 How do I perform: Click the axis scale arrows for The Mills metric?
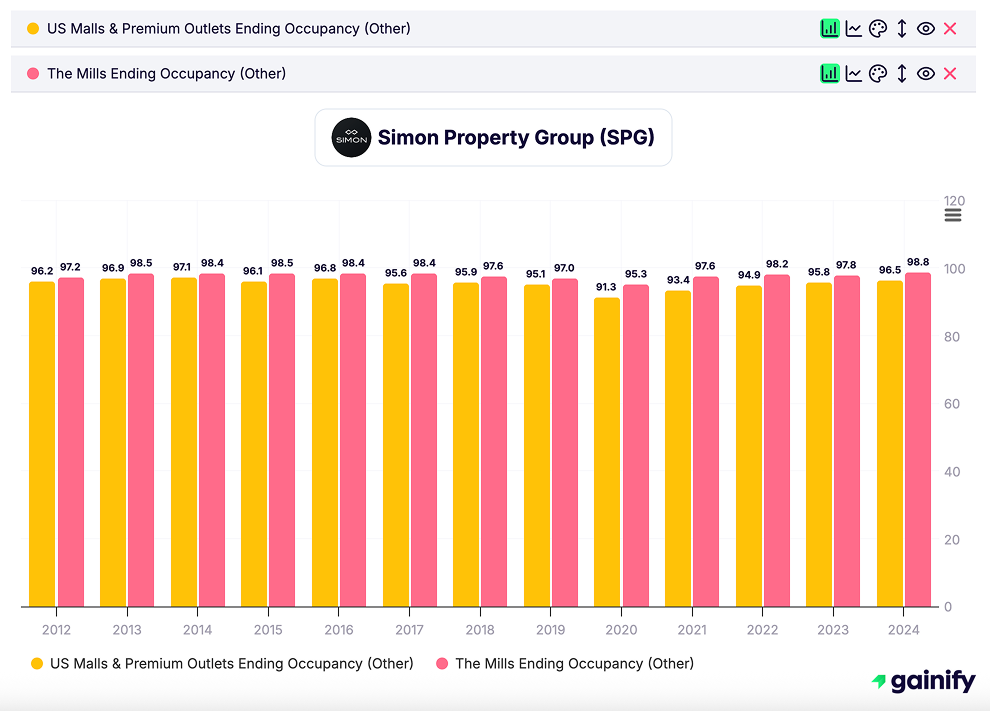click(902, 72)
